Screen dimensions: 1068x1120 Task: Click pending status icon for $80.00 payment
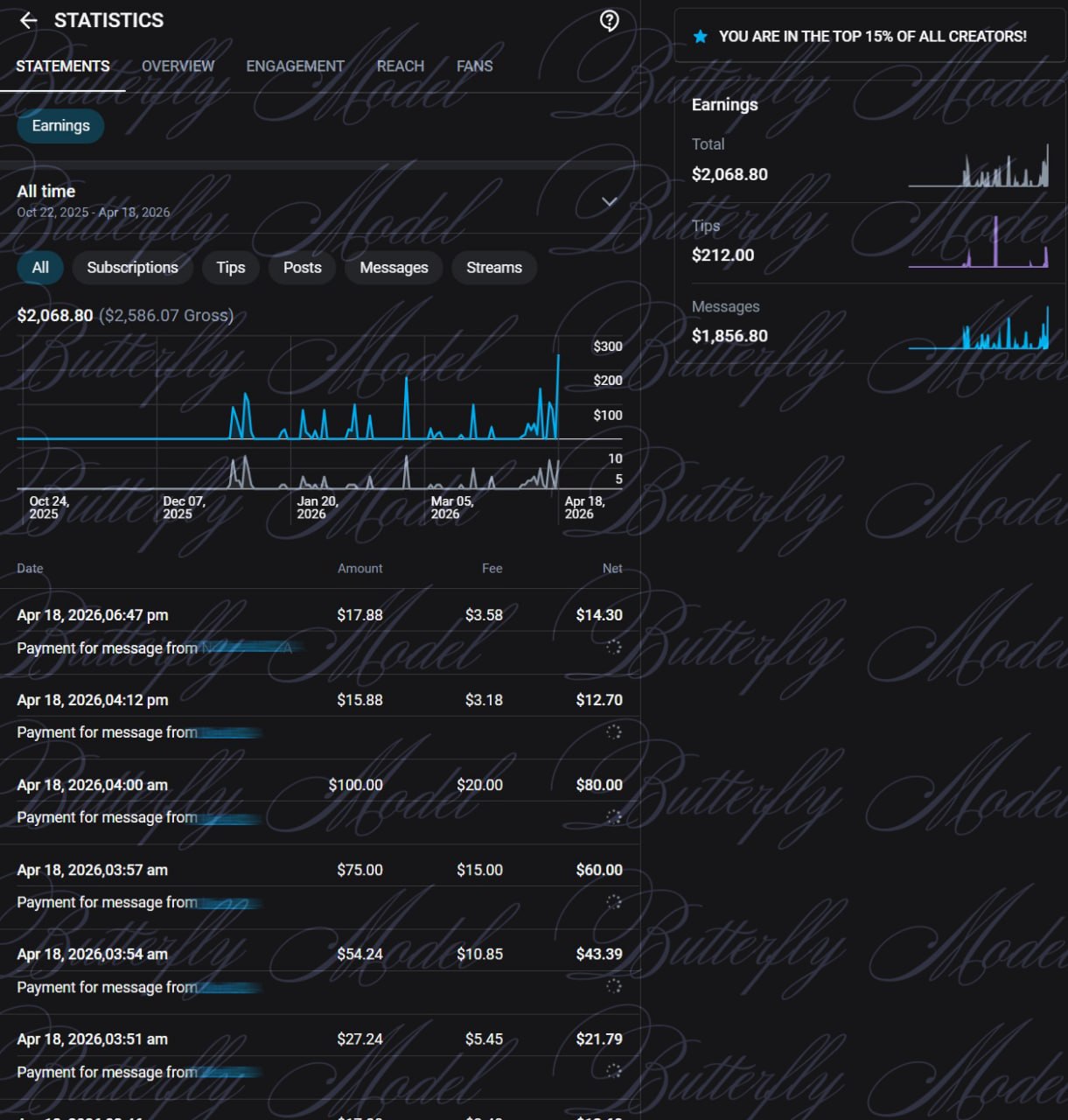[x=614, y=816]
